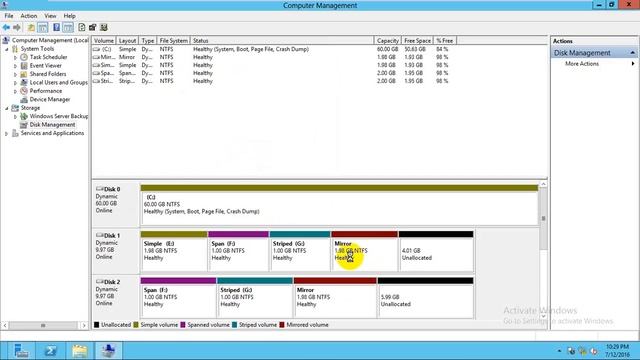Expand the Performance node
Screen dimensions: 640x360
[x=16, y=91]
